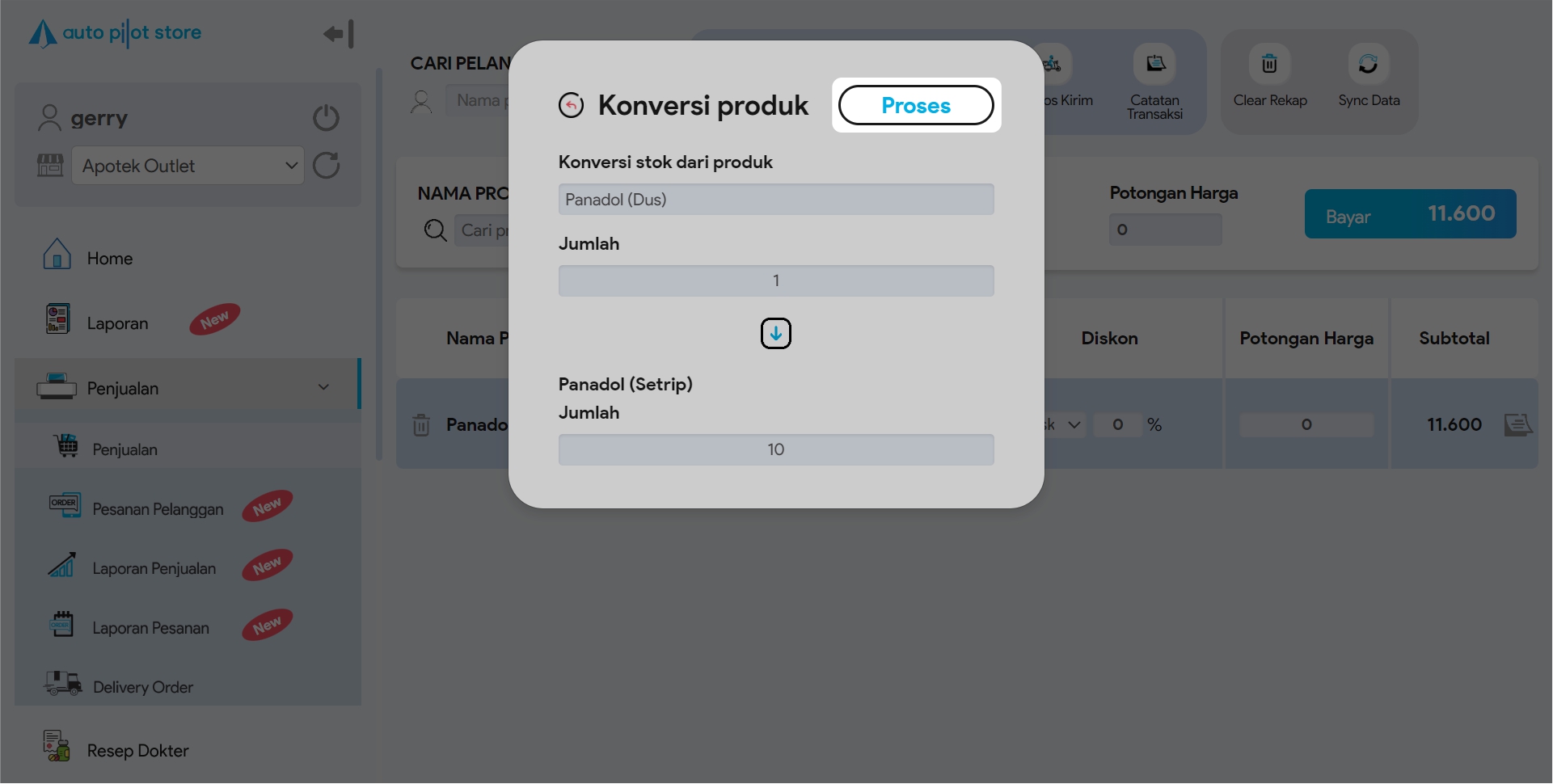The width and height of the screenshot is (1553, 784).
Task: Click the Panadol (Dus) source product field
Action: tap(775, 200)
